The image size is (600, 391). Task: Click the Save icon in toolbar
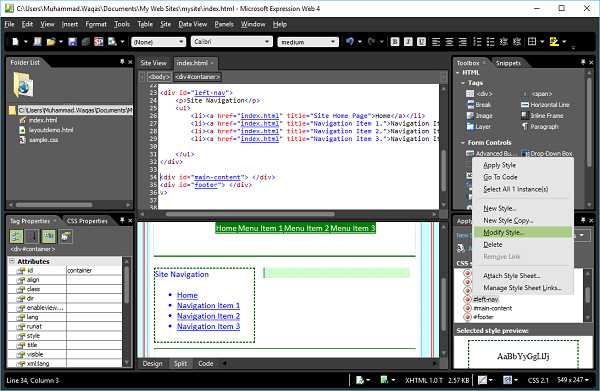coord(72,42)
